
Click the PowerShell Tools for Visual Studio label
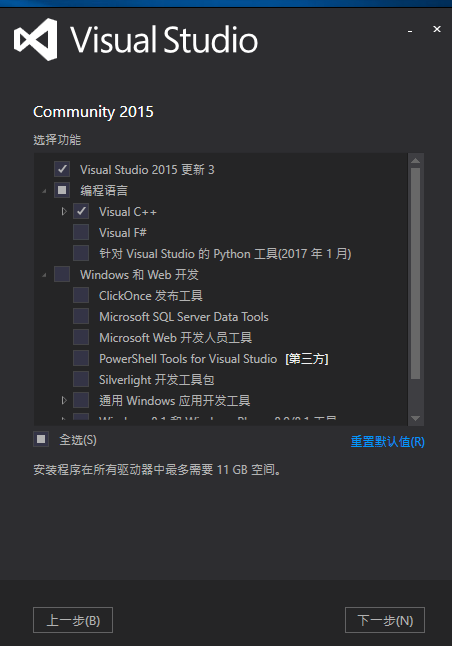click(x=188, y=359)
